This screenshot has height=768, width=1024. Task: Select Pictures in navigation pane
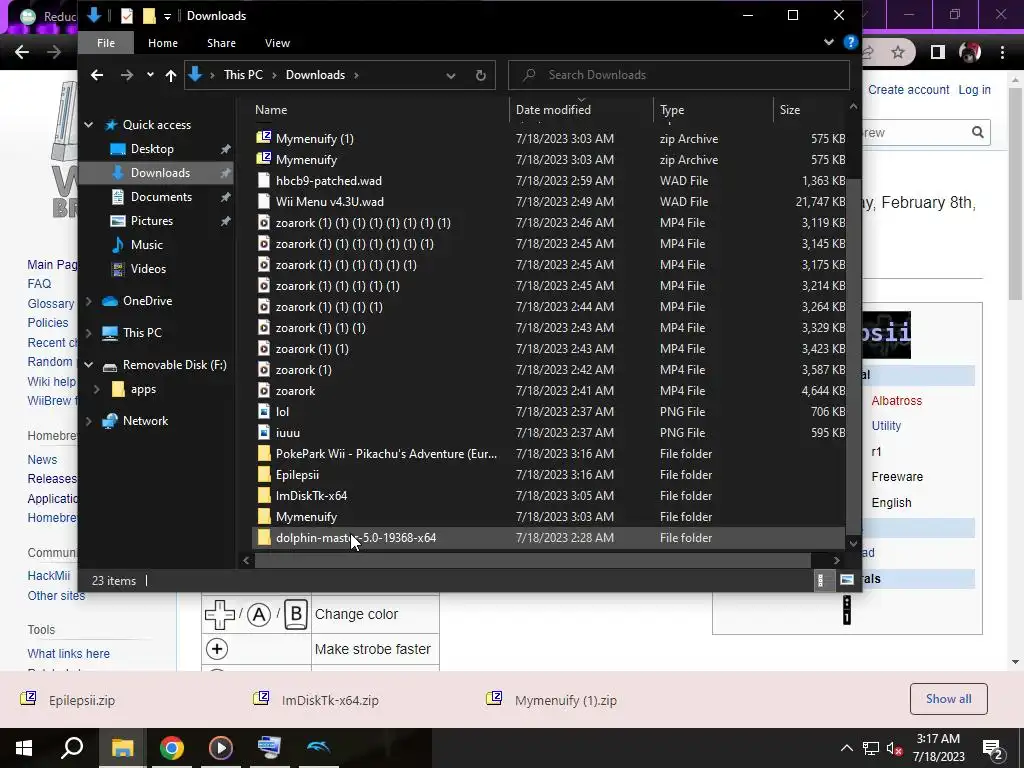(152, 221)
